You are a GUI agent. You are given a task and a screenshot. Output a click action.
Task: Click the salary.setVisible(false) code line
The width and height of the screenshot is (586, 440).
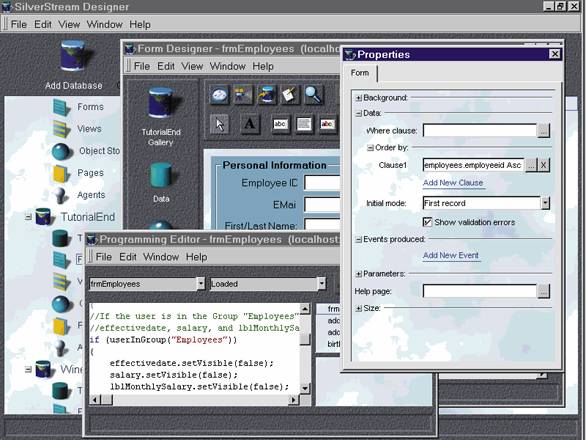(x=174, y=375)
